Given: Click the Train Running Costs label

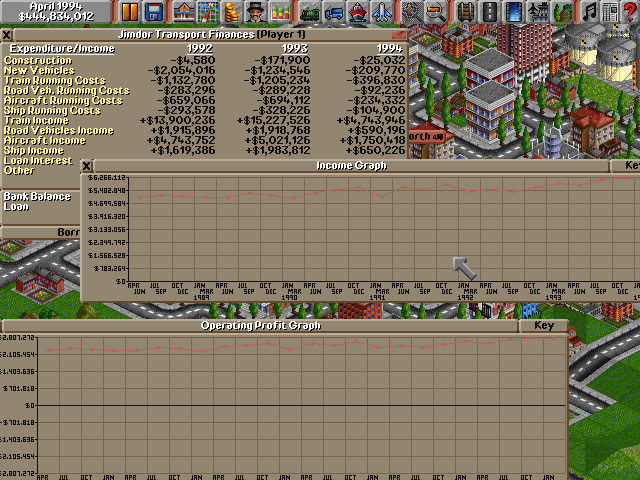Looking at the screenshot, I should [x=55, y=80].
